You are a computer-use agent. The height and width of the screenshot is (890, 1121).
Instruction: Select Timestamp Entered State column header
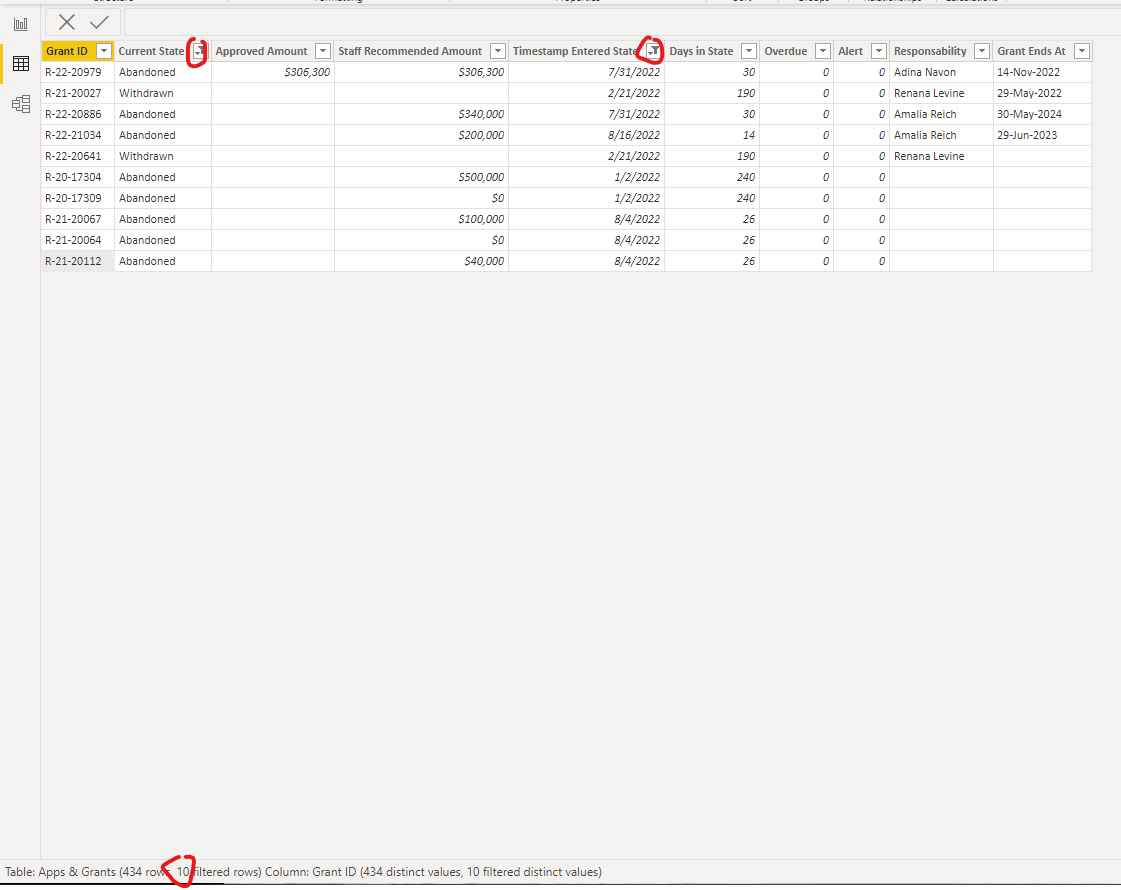[x=575, y=51]
